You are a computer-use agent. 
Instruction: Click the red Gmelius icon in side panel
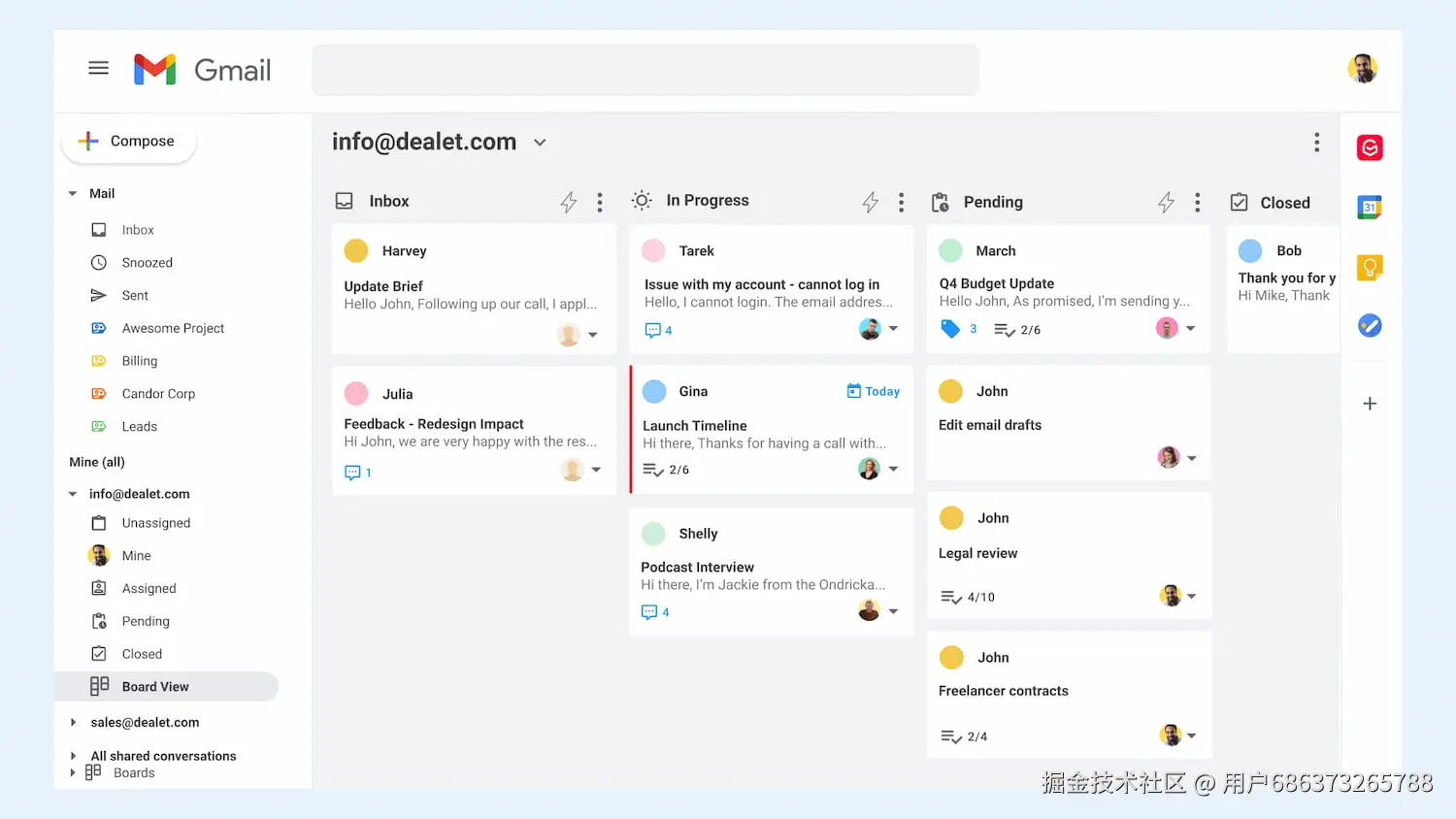(x=1369, y=147)
